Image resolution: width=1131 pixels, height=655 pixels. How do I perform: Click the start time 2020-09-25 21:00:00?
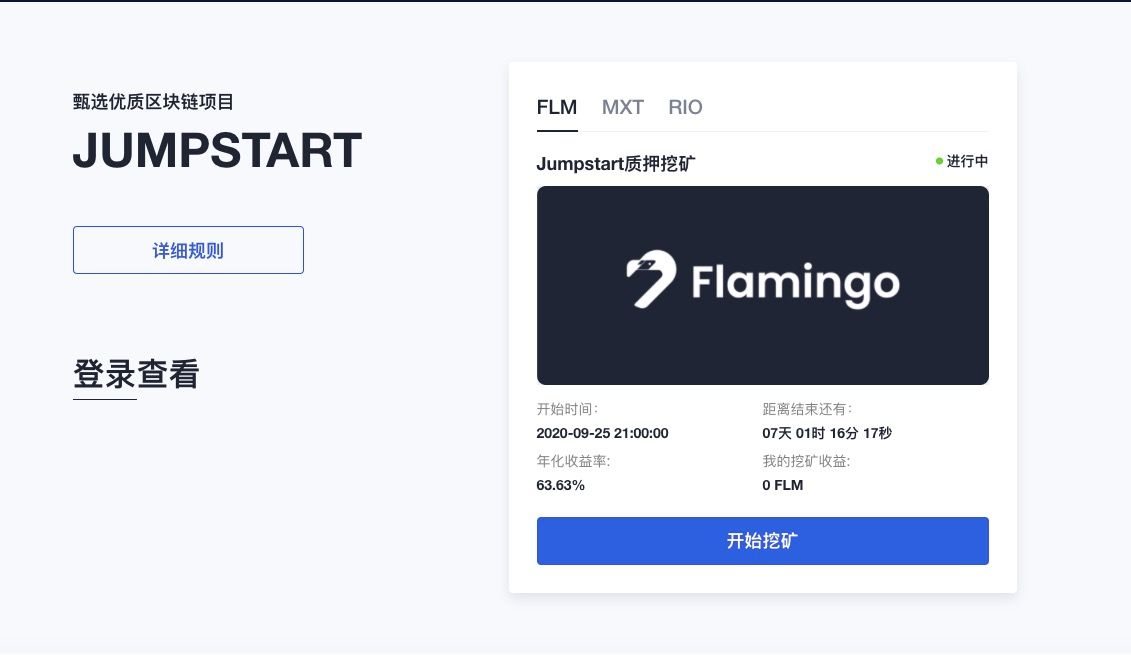(x=602, y=434)
